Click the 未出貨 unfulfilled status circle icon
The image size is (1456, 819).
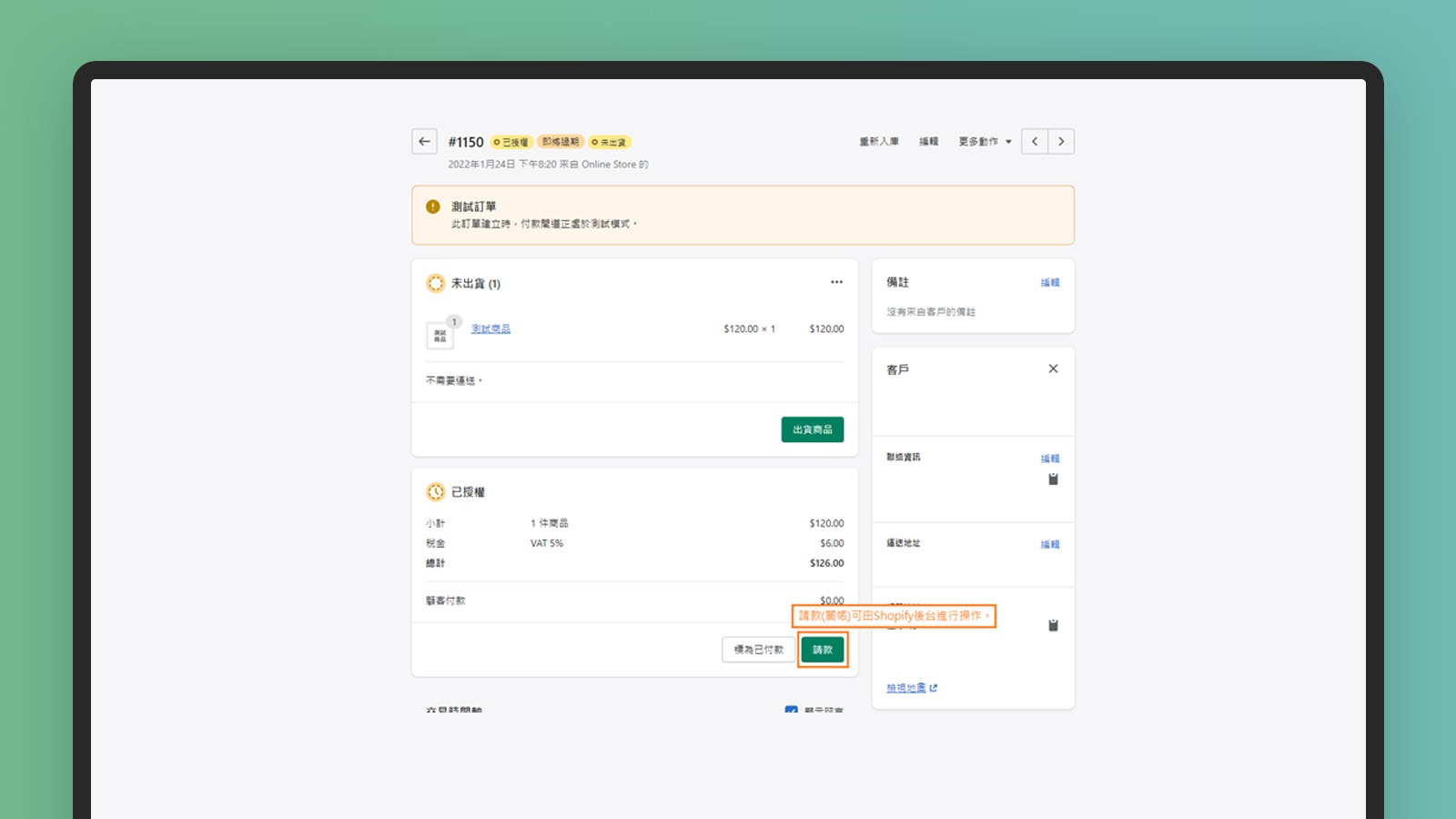tap(436, 283)
